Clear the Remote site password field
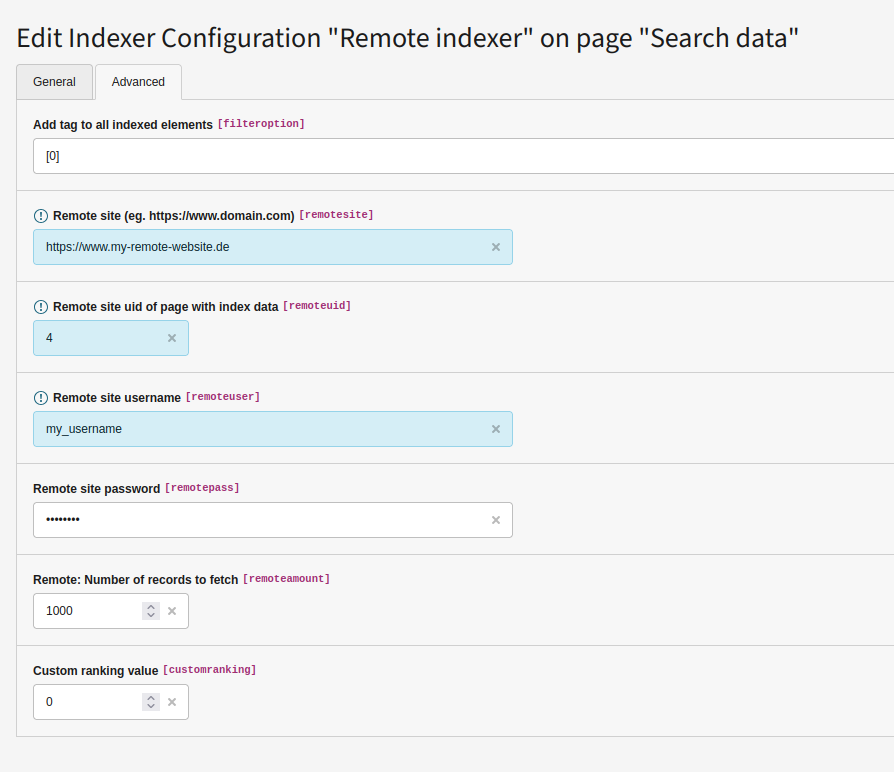 pos(495,520)
